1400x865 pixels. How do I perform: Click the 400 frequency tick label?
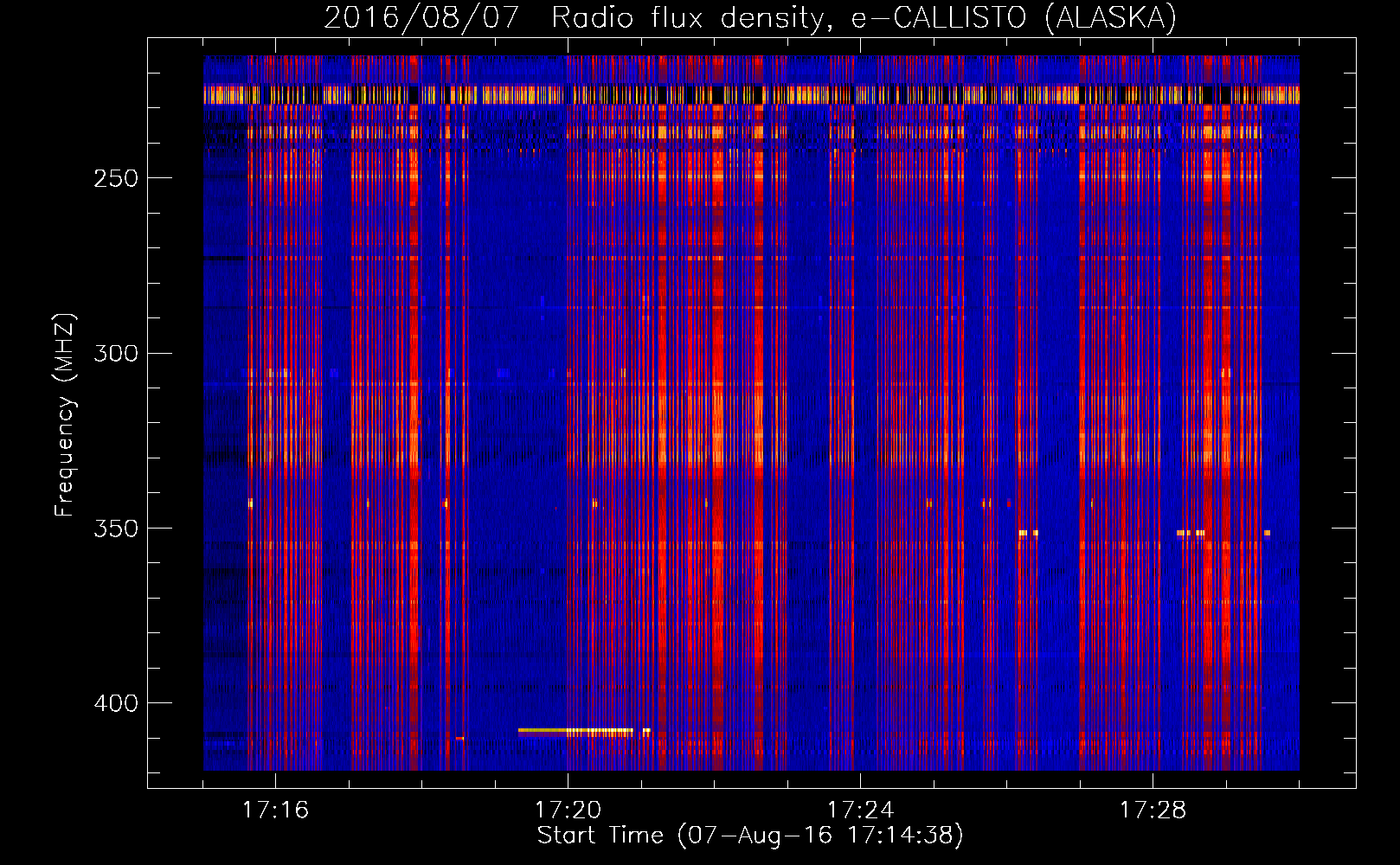click(116, 703)
